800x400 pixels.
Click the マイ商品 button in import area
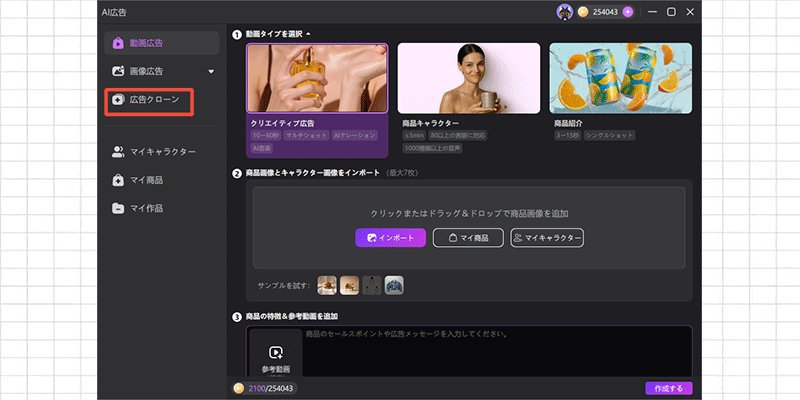coord(468,238)
